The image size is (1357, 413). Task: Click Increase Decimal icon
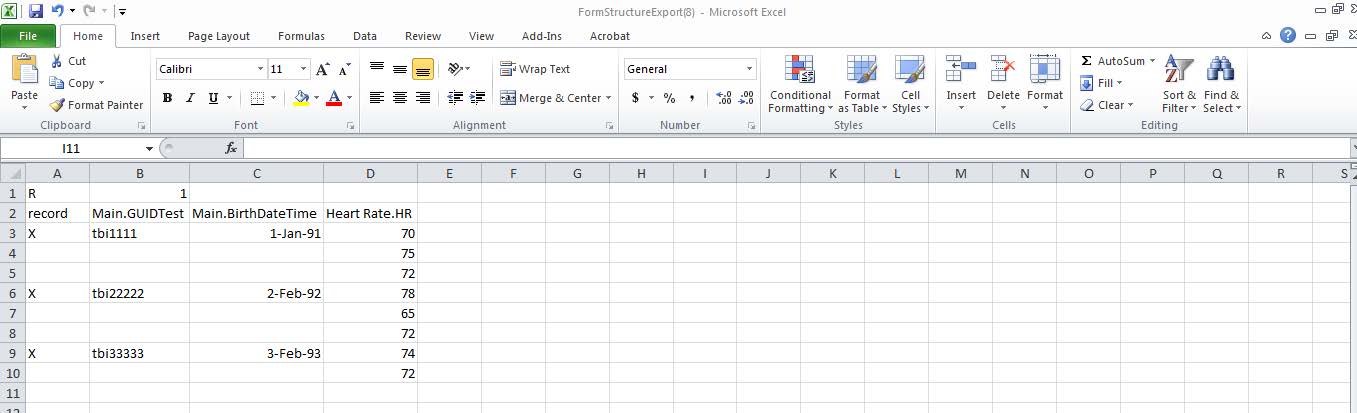[x=724, y=98]
